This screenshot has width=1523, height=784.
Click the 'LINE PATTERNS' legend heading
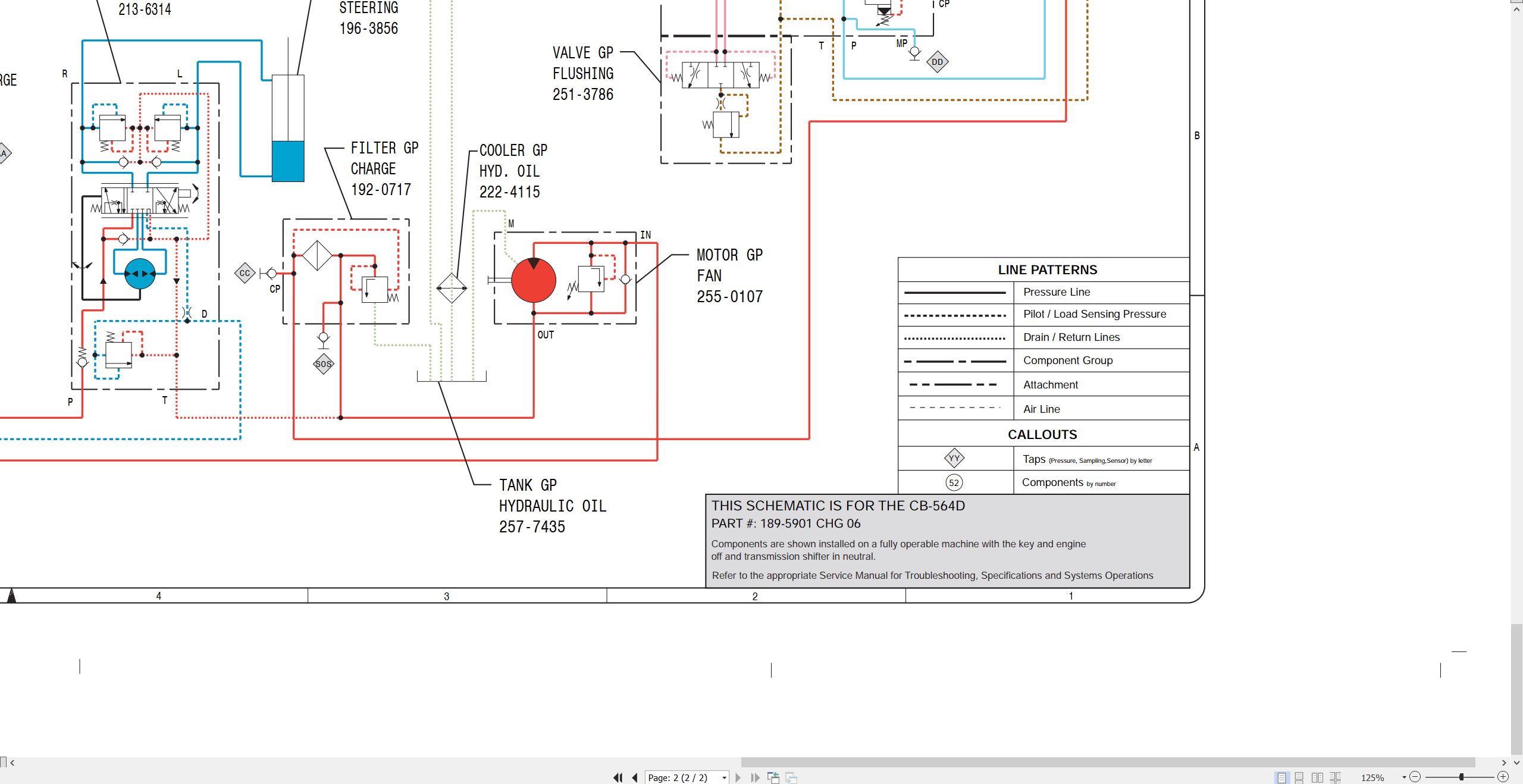[1048, 269]
